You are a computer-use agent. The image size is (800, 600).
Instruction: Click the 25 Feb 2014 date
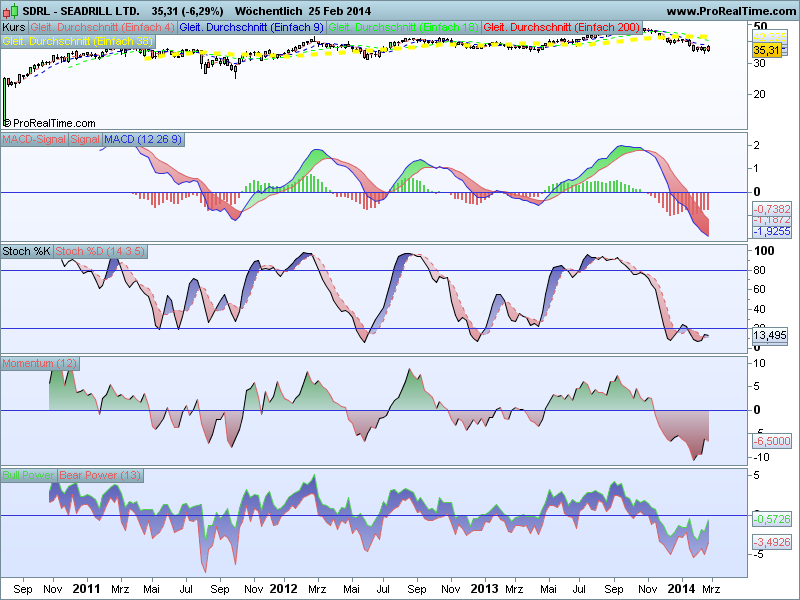[340, 11]
